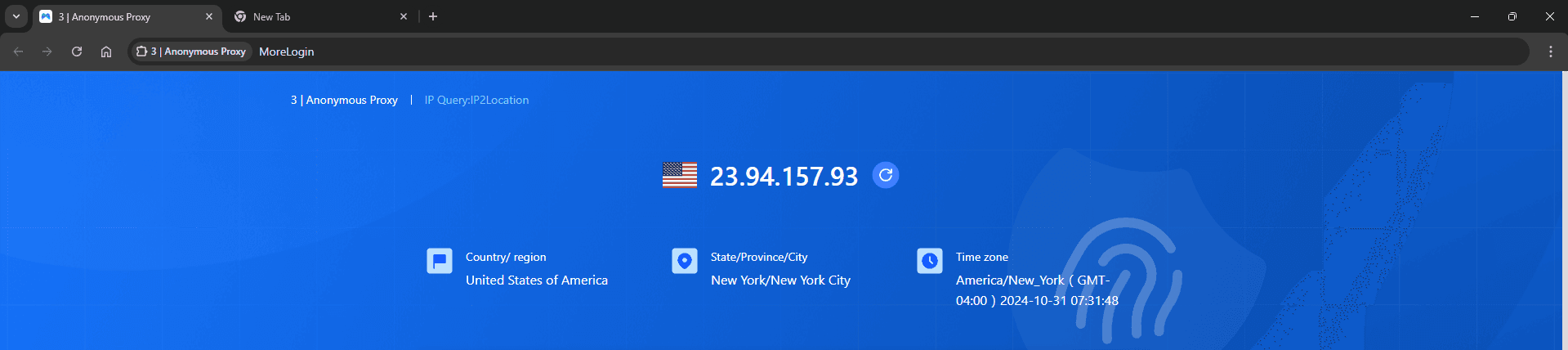Refresh the IP address 23.94.157.93
Screen dimensions: 1568x350
(885, 175)
